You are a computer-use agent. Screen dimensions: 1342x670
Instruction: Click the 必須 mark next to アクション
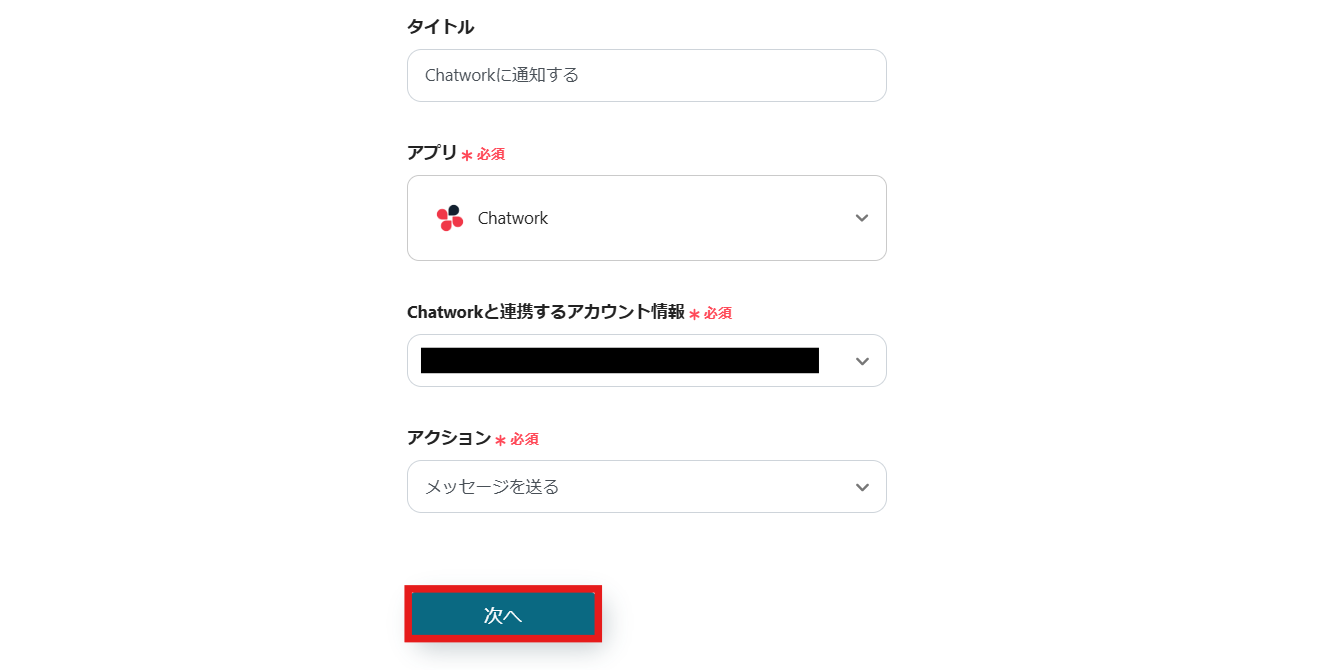525,439
